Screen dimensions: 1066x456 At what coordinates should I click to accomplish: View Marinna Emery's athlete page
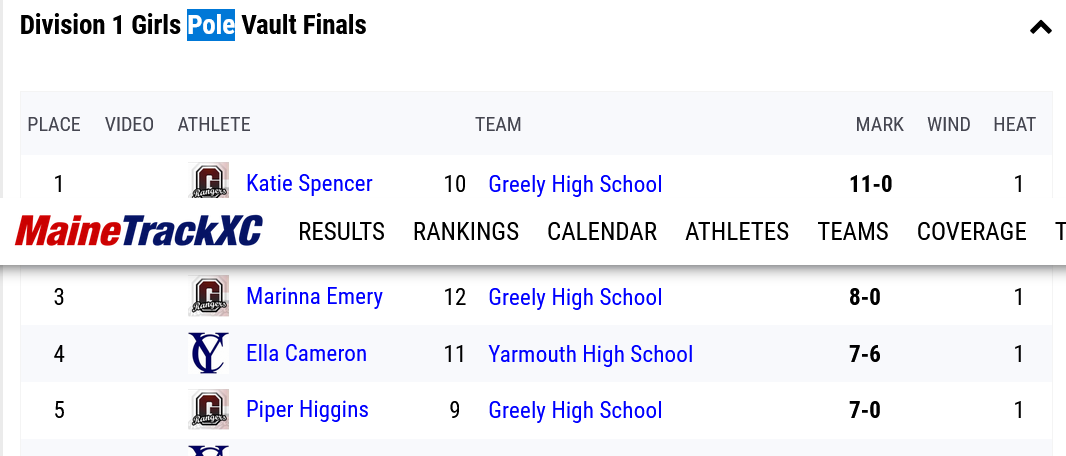[314, 297]
